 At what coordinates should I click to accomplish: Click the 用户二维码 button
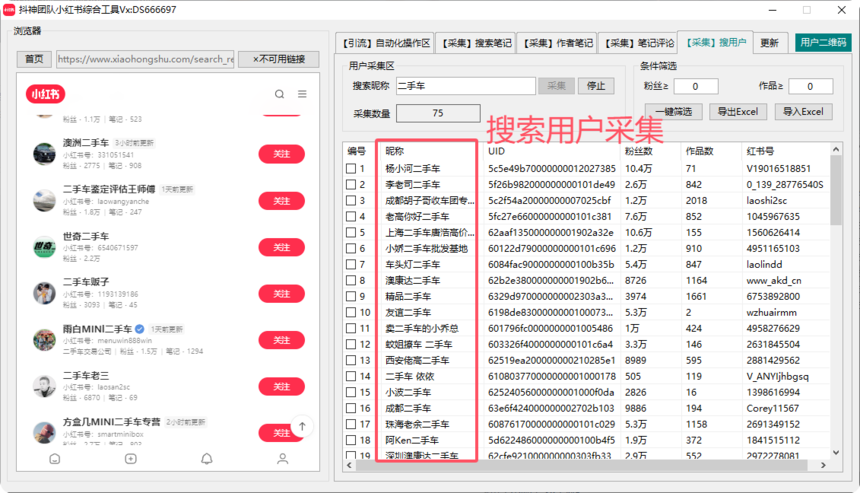823,42
